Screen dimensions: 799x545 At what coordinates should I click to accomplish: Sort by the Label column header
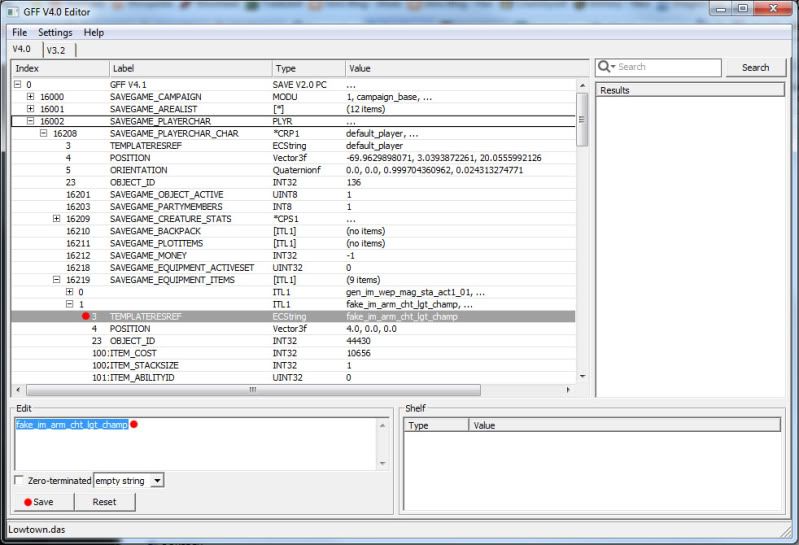coord(190,68)
